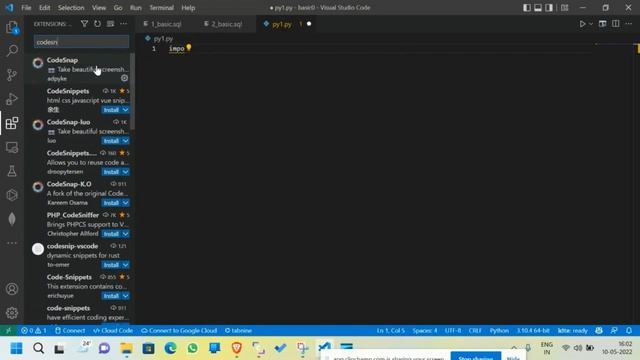Viewport: 640px width, 360px height.
Task: Toggle secondary side bar visibility
Action: pos(549,8)
